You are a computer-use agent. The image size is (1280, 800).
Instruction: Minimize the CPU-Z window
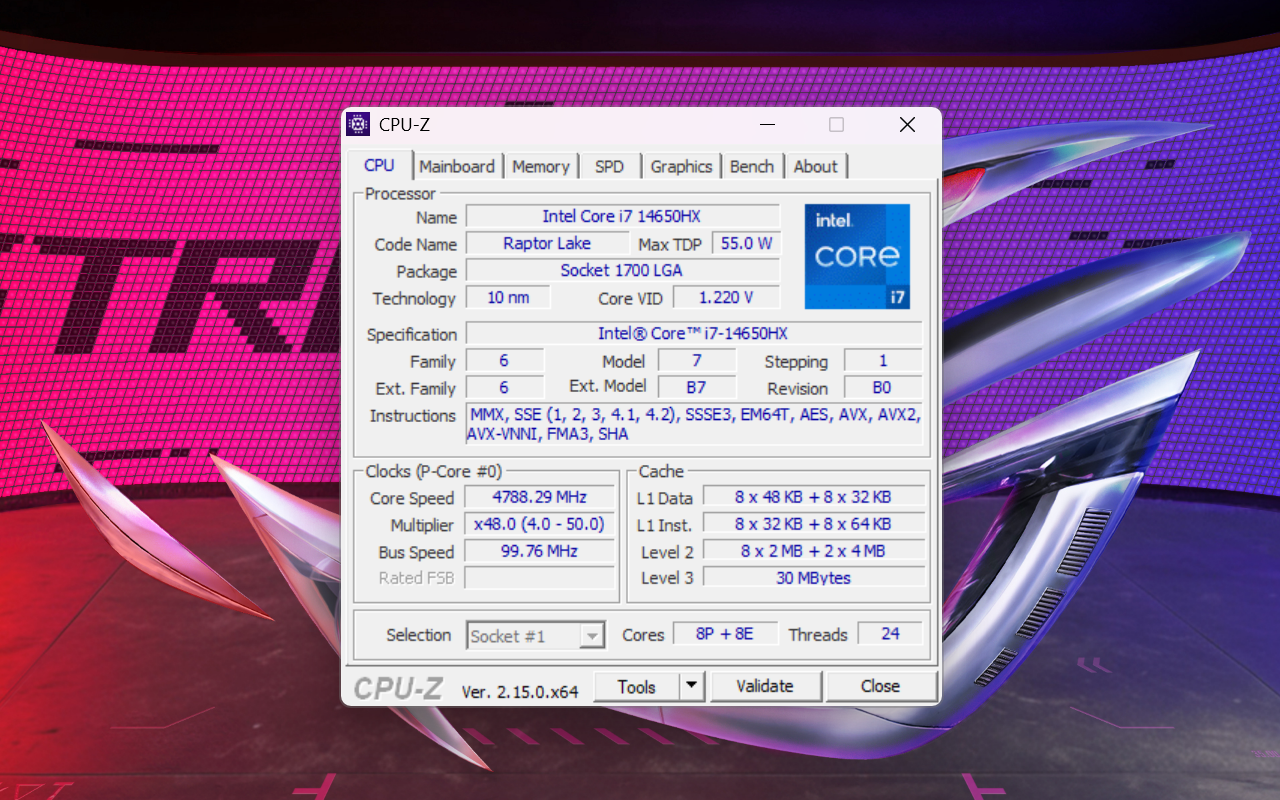point(768,124)
